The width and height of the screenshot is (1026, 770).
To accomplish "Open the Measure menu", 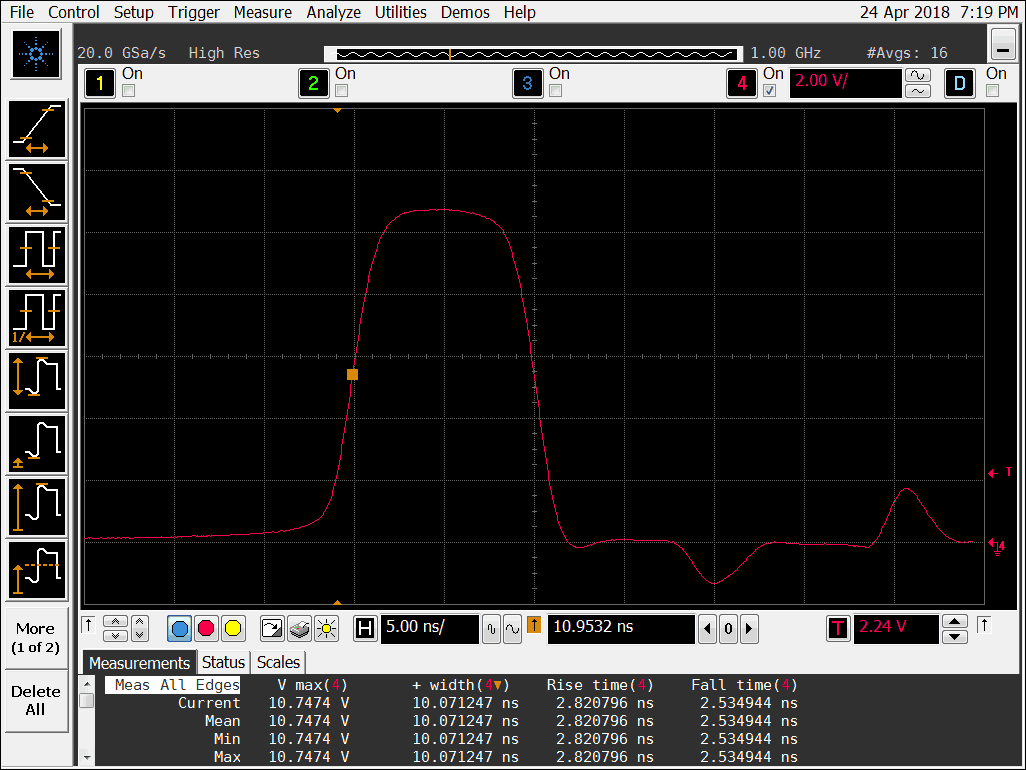I will 262,12.
